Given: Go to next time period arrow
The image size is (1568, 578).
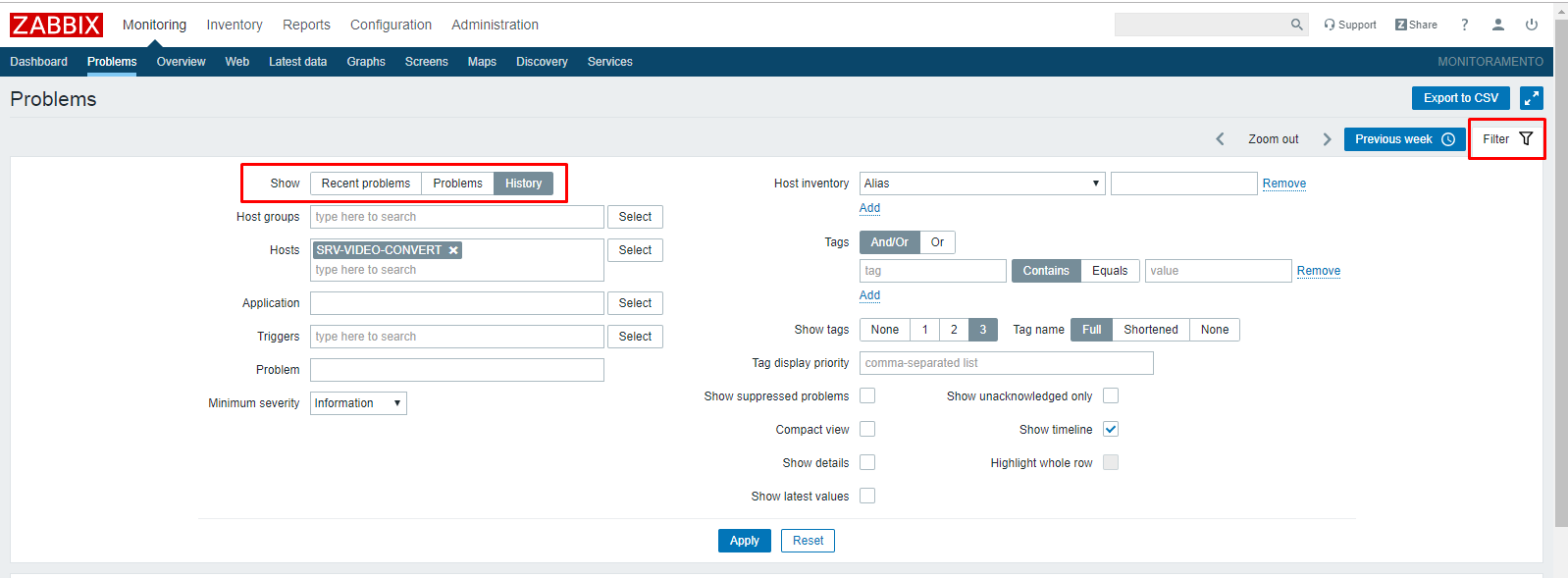Looking at the screenshot, I should tap(1327, 139).
